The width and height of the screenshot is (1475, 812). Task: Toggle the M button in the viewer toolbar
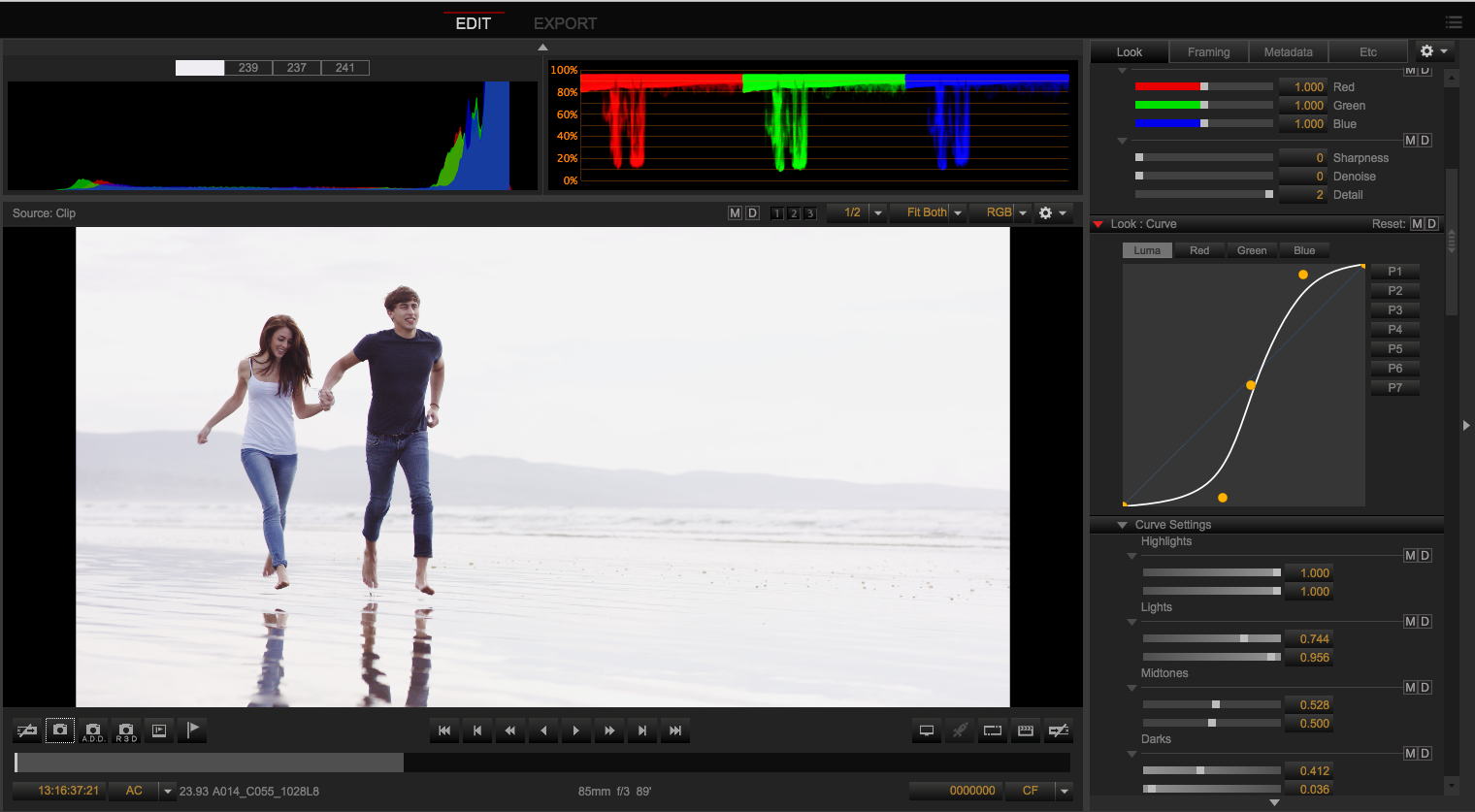tap(735, 212)
